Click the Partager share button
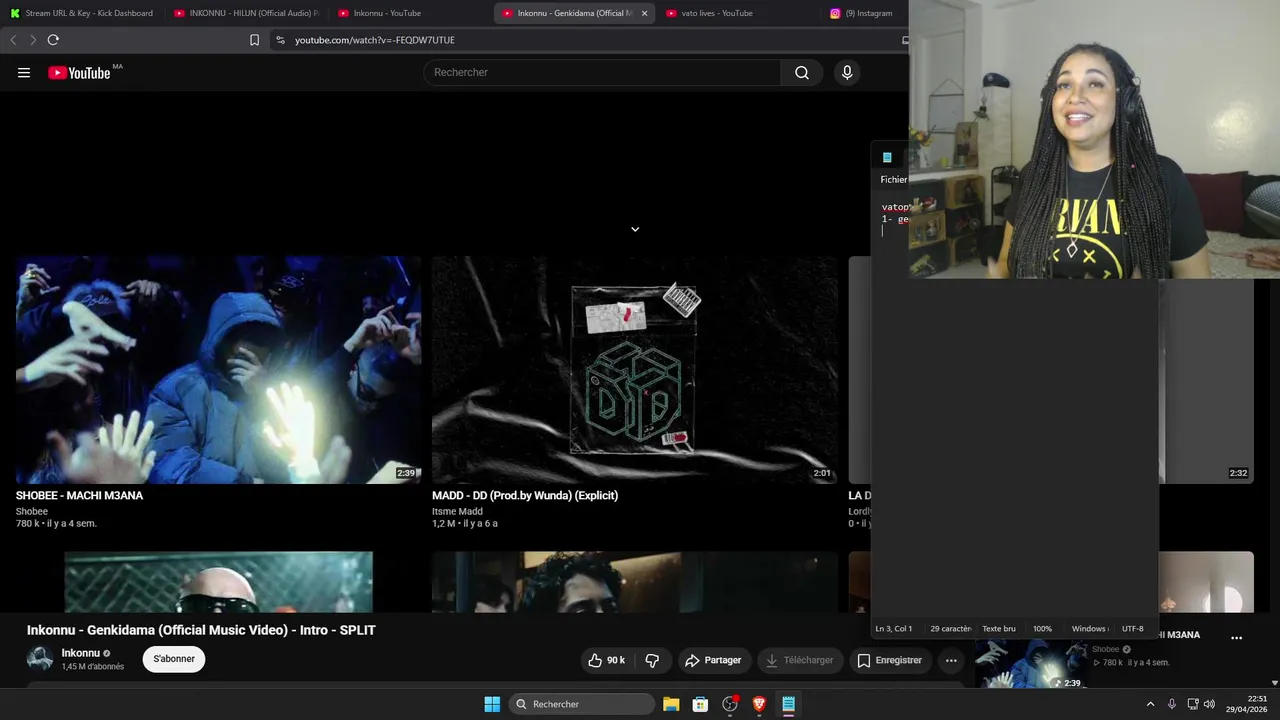The height and width of the screenshot is (720, 1280). pyautogui.click(x=713, y=660)
